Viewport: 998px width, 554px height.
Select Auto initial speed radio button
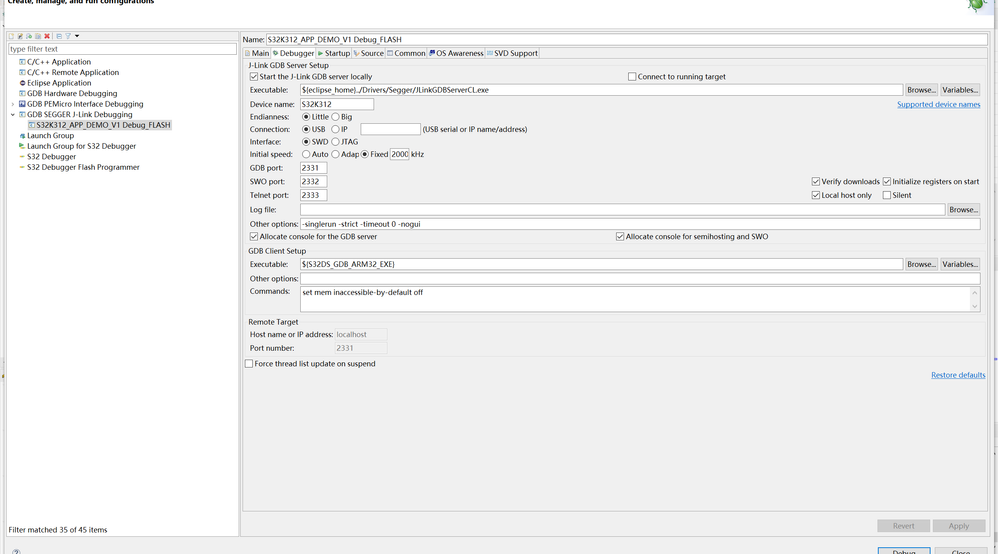tap(306, 154)
